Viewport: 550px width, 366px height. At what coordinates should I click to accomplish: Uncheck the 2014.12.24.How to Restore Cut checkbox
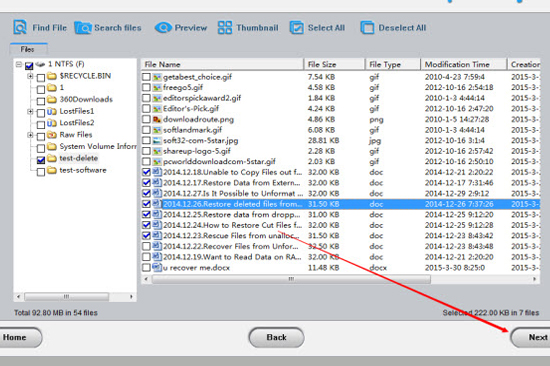(x=146, y=225)
